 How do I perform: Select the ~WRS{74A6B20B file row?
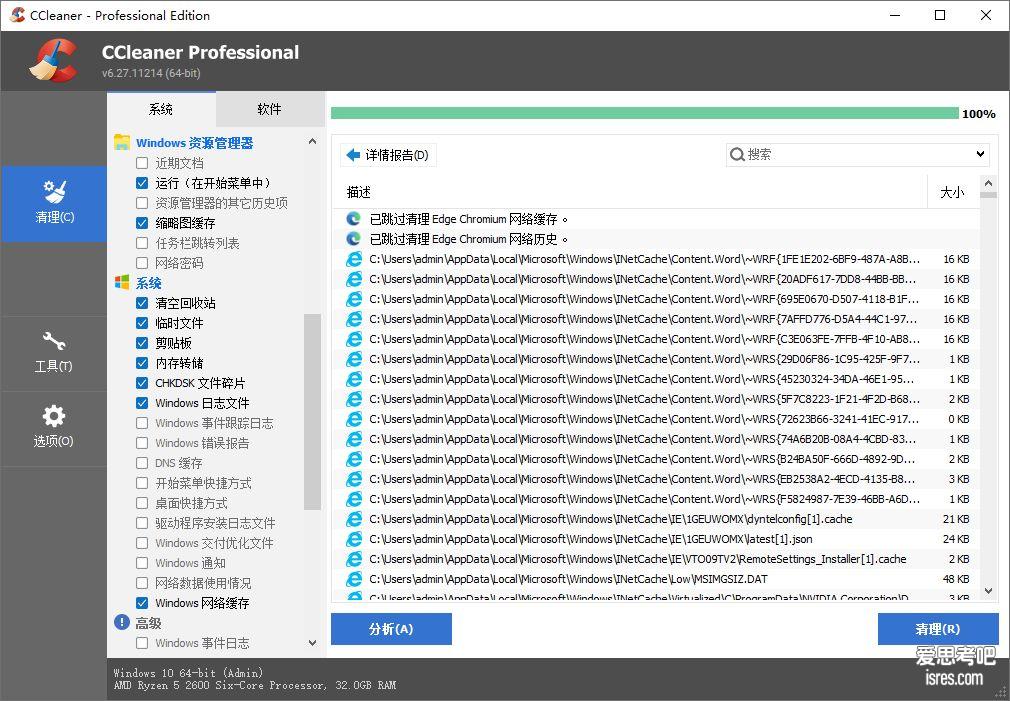coord(656,439)
